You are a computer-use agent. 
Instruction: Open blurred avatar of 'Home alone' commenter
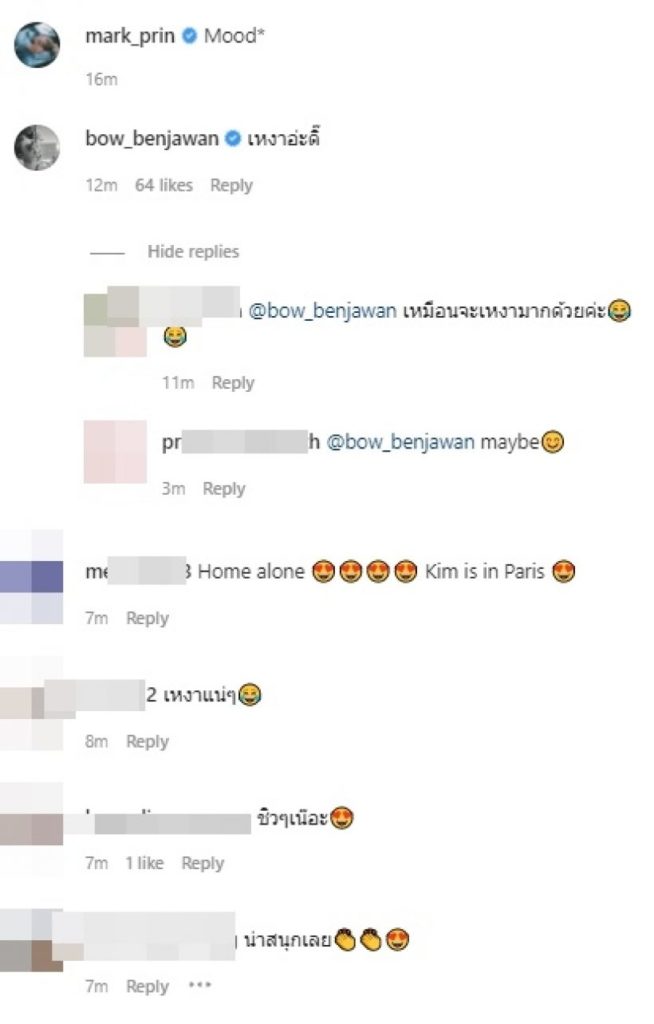(x=31, y=577)
